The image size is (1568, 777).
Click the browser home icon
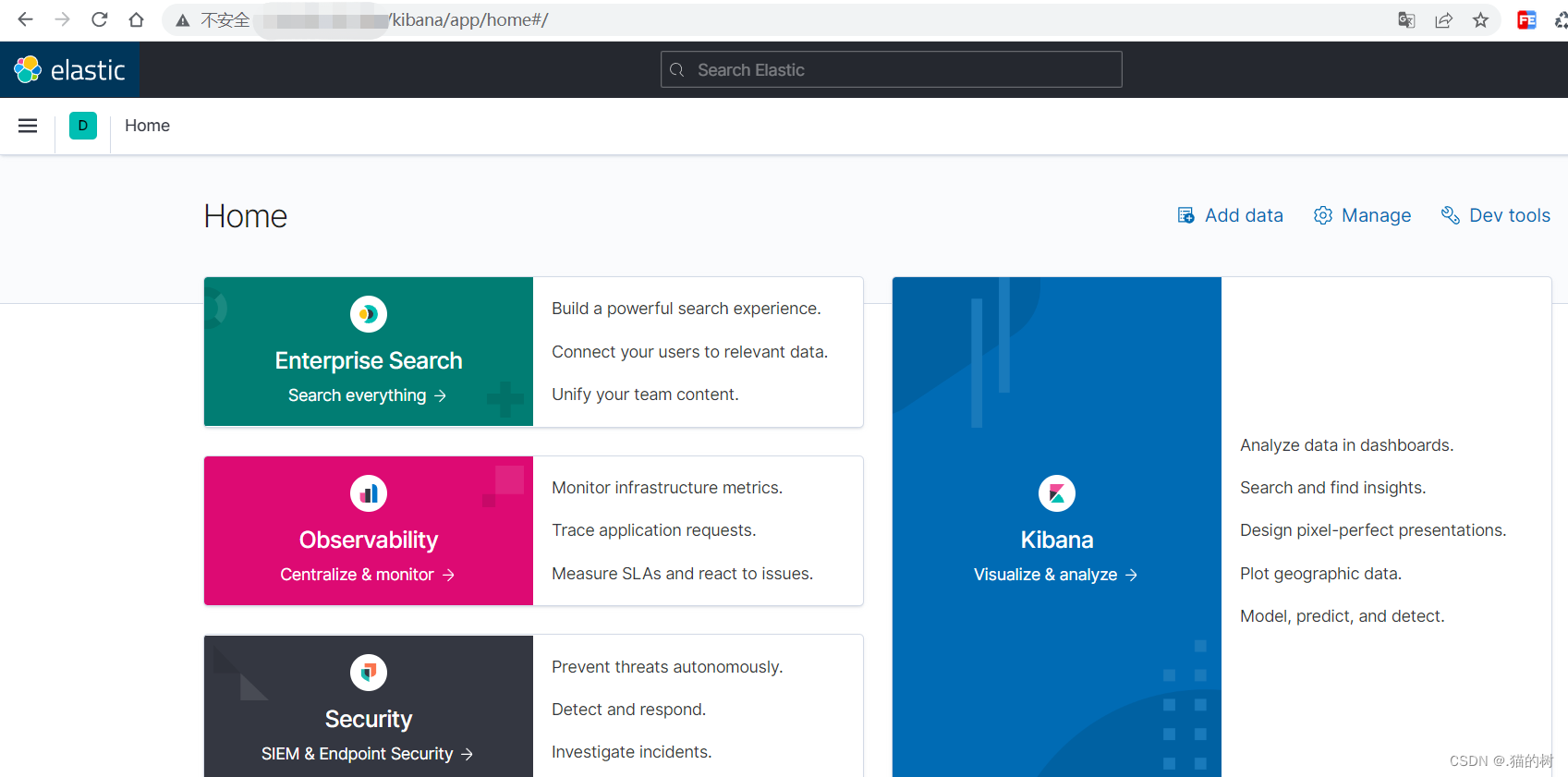[x=136, y=19]
